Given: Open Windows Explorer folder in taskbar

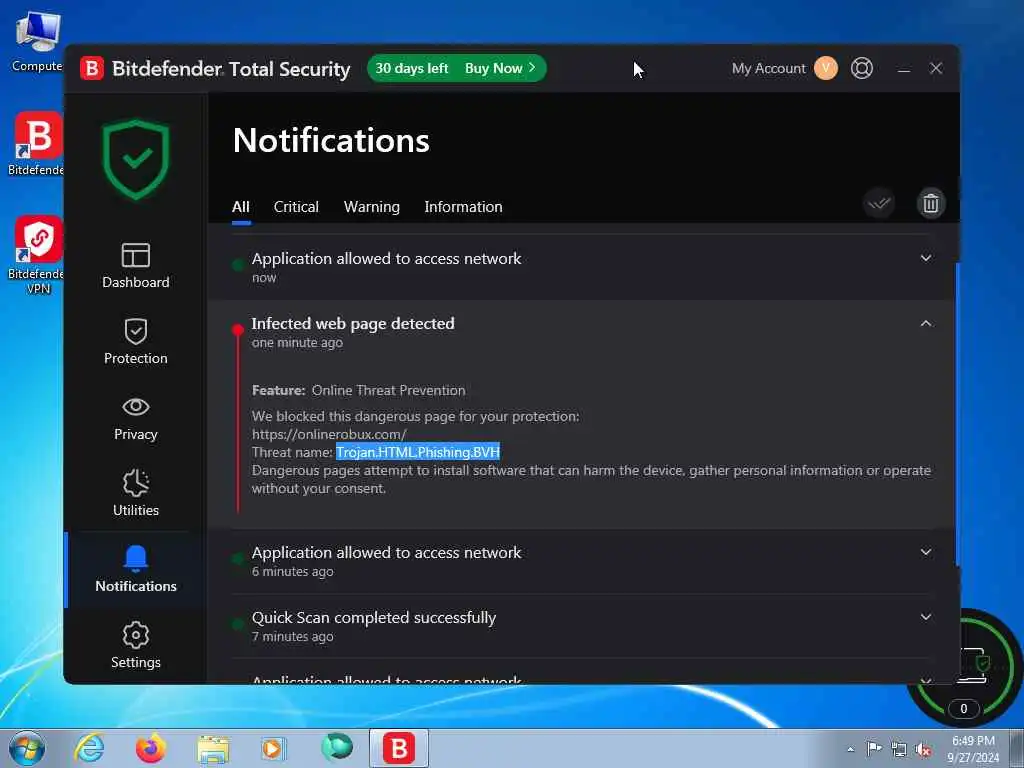Looking at the screenshot, I should pyautogui.click(x=213, y=749).
